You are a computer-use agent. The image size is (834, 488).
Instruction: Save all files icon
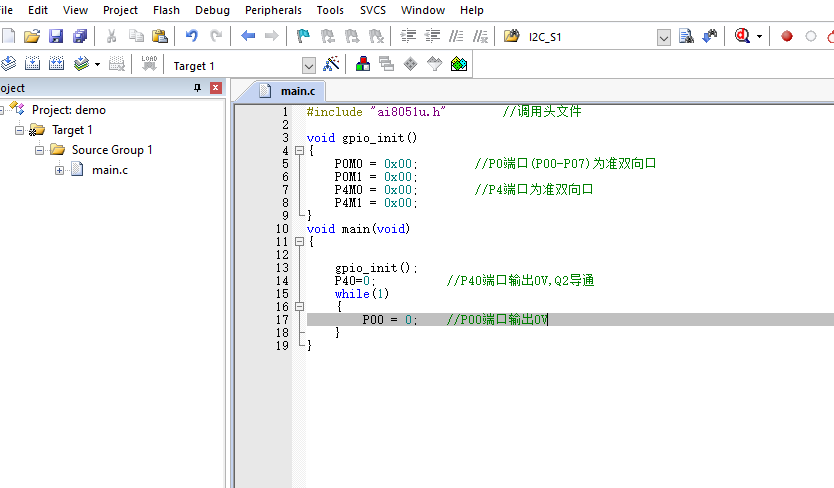pos(80,36)
